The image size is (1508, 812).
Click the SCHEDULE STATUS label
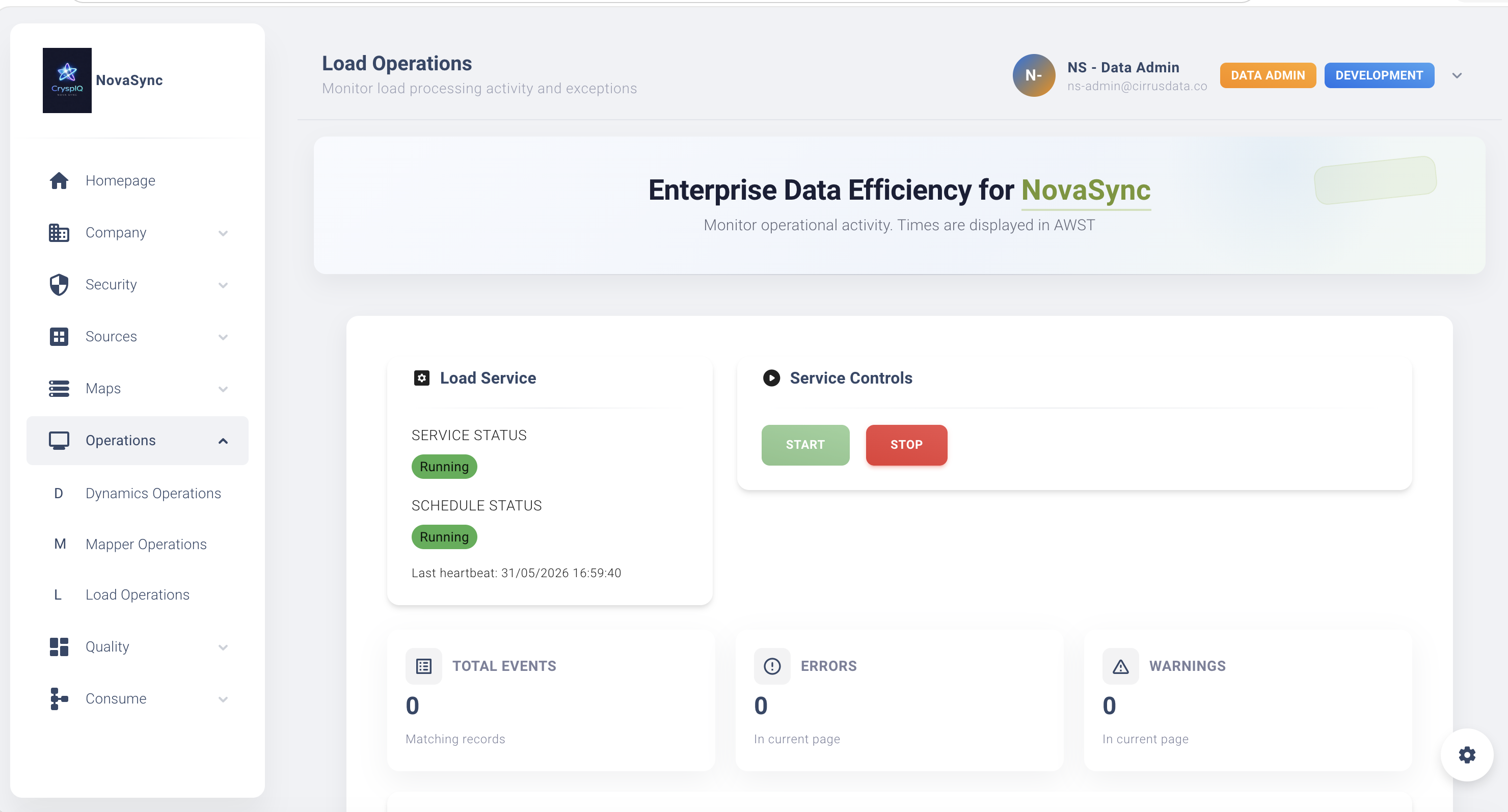(x=476, y=506)
